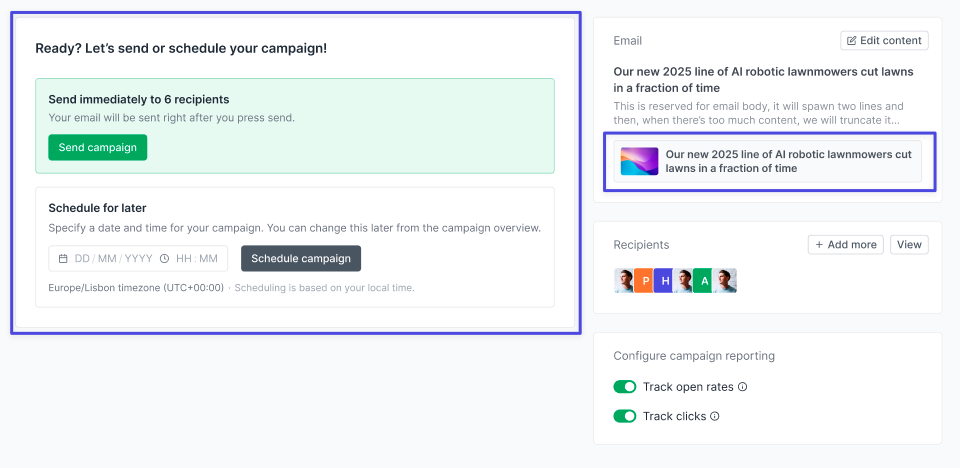View the full recipients list

(909, 245)
